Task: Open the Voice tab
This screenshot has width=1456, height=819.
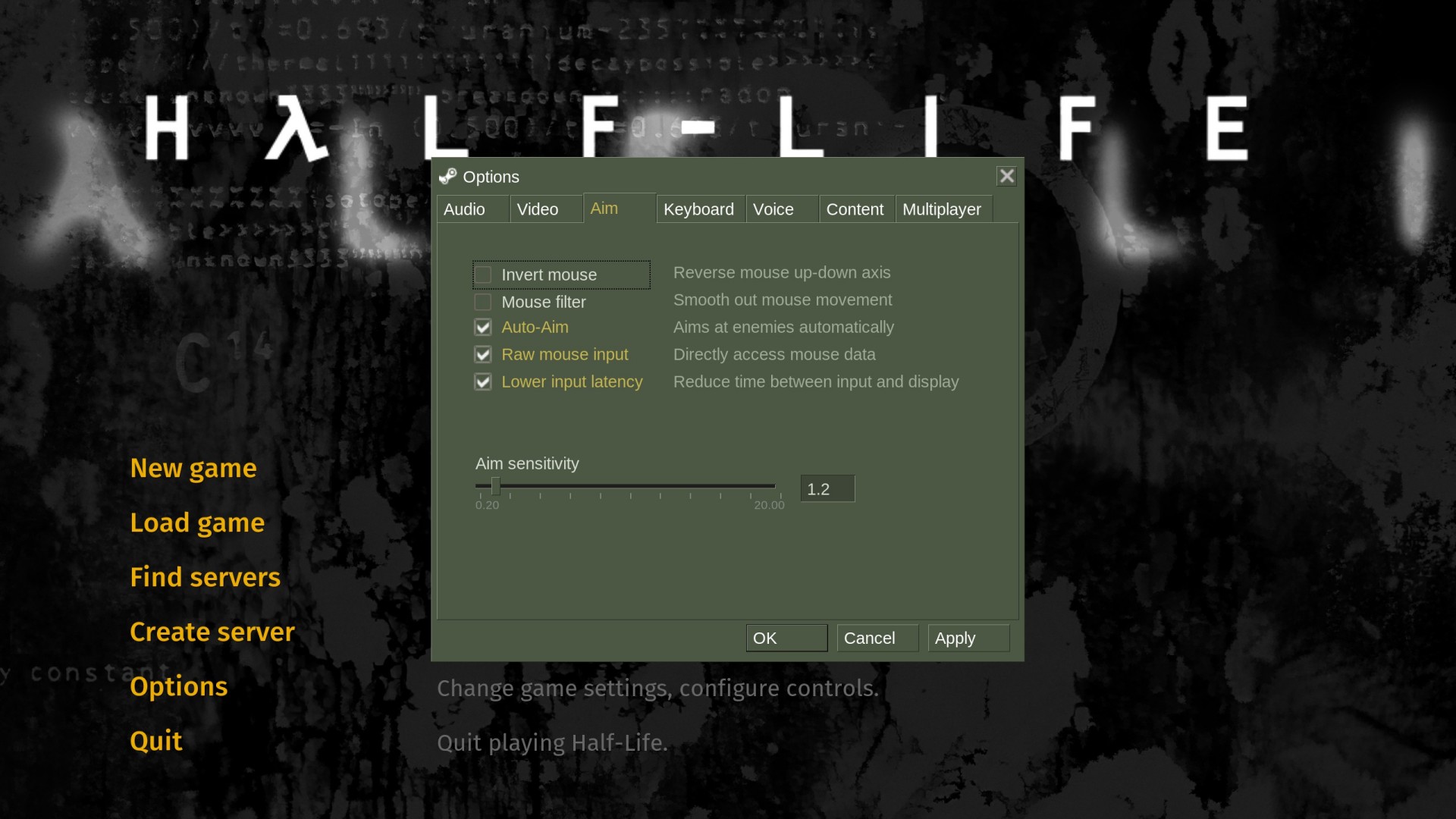Action: [x=782, y=209]
